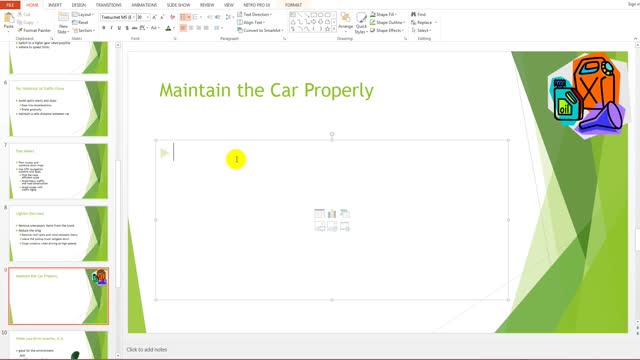Open the font size dropdown
The height and width of the screenshot is (360, 640).
147,17
